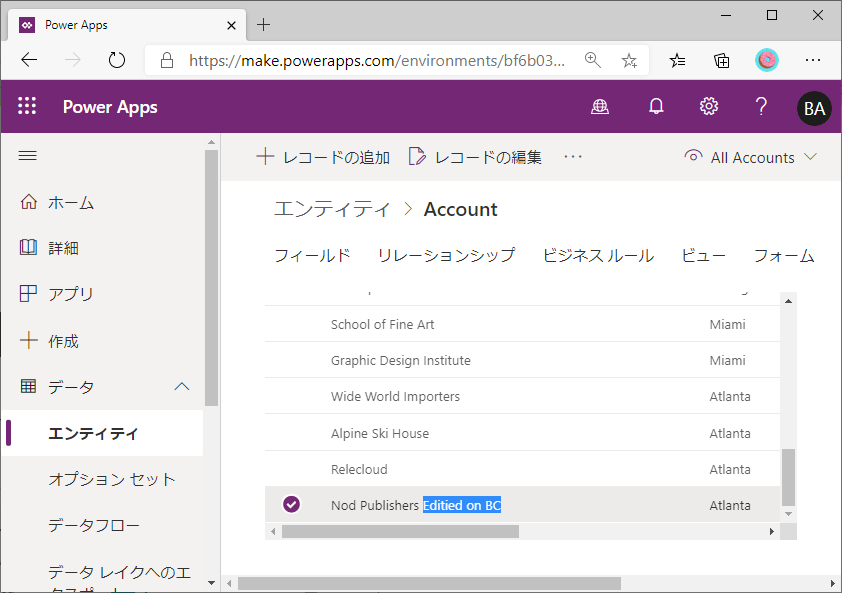Viewport: 842px width, 593px height.
Task: Select the Relecloud record
Action: (x=359, y=469)
